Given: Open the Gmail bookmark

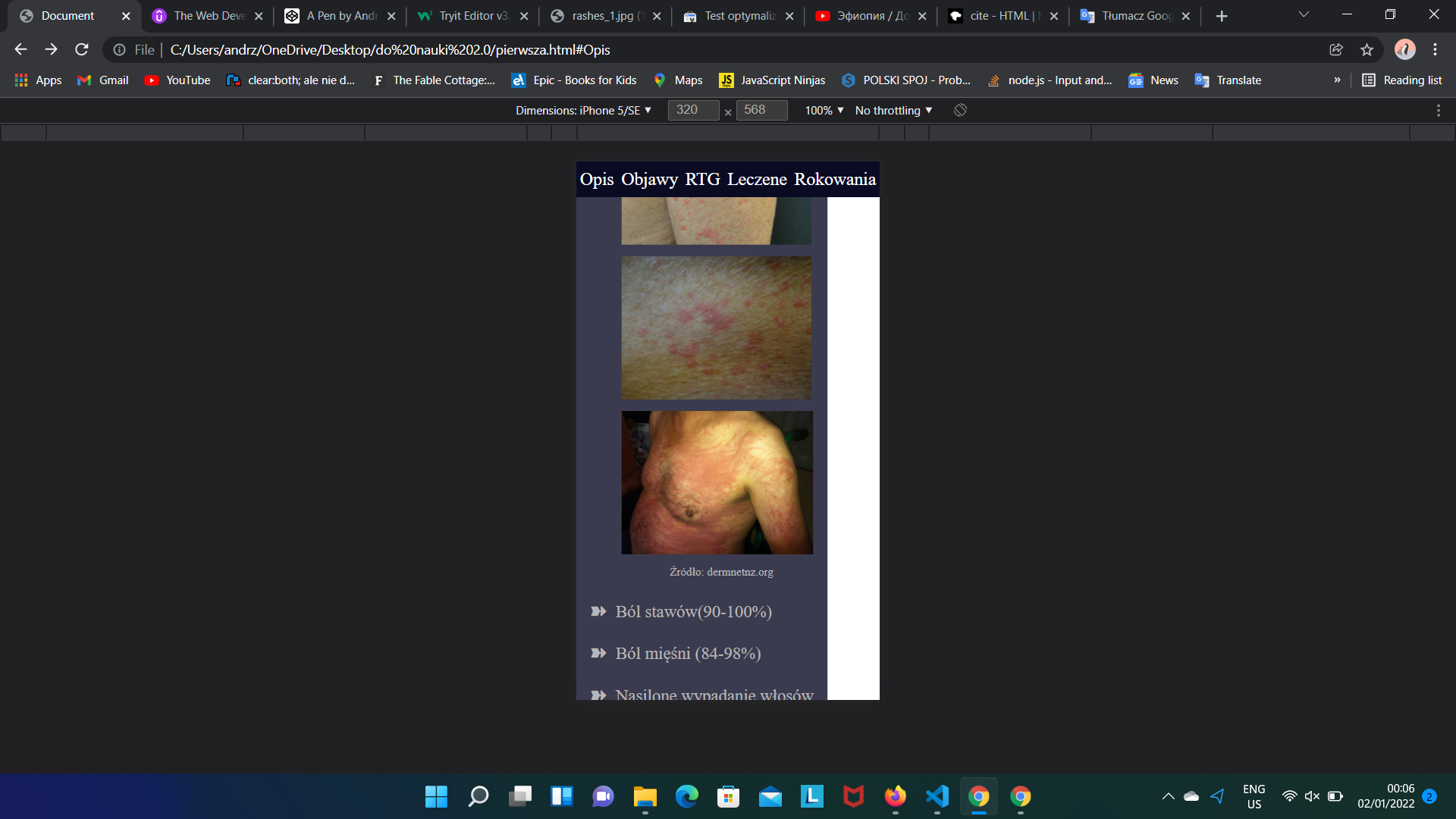Looking at the screenshot, I should click(x=103, y=80).
